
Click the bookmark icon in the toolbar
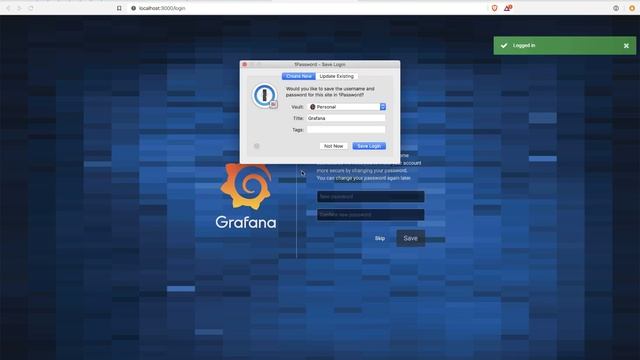(119, 8)
